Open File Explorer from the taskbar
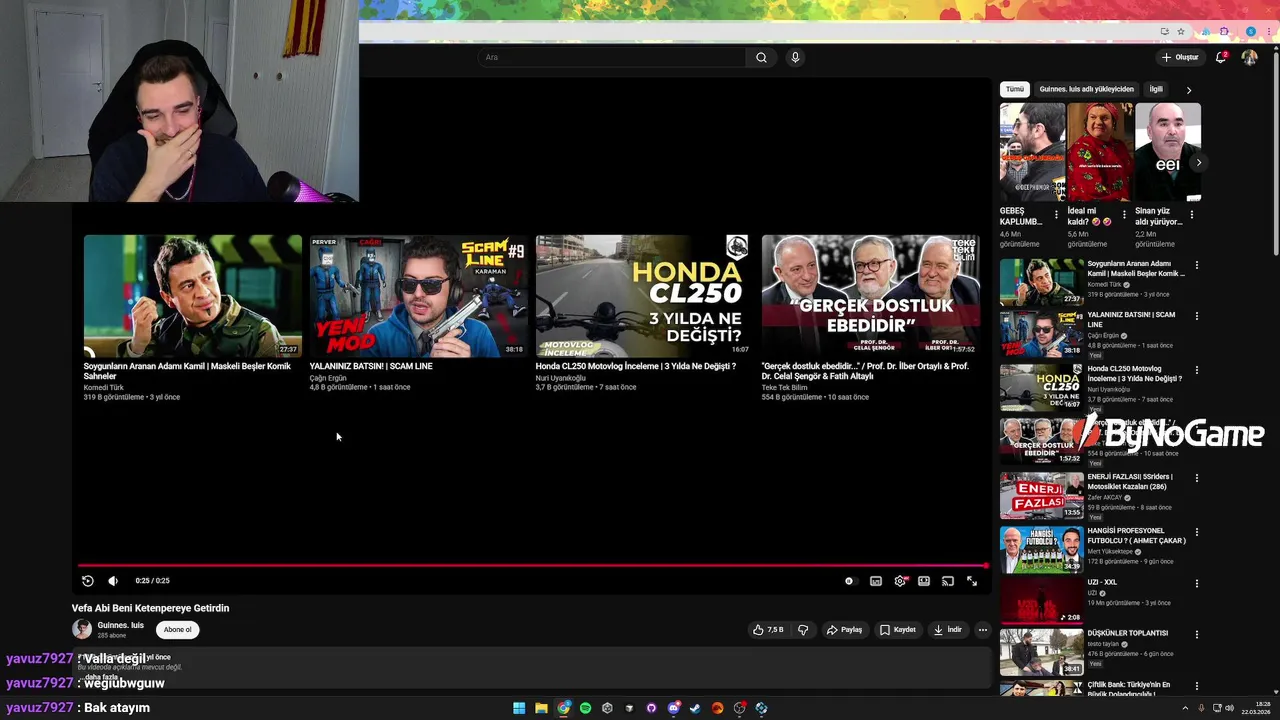Viewport: 1280px width, 720px height. click(x=541, y=708)
